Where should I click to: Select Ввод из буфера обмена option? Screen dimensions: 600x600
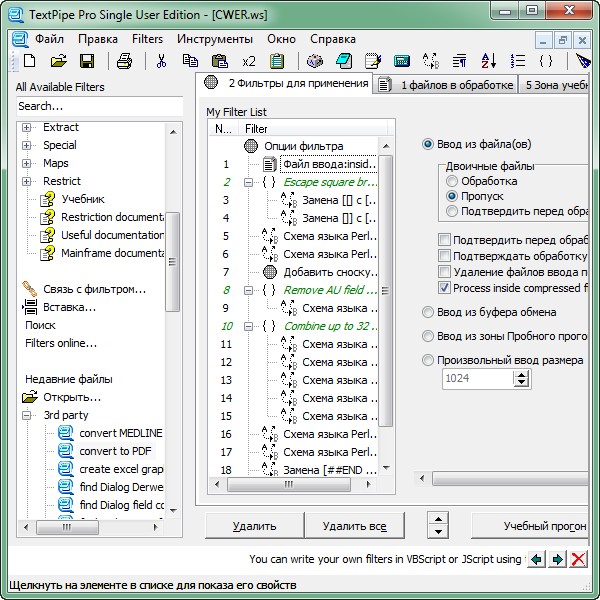(x=429, y=312)
